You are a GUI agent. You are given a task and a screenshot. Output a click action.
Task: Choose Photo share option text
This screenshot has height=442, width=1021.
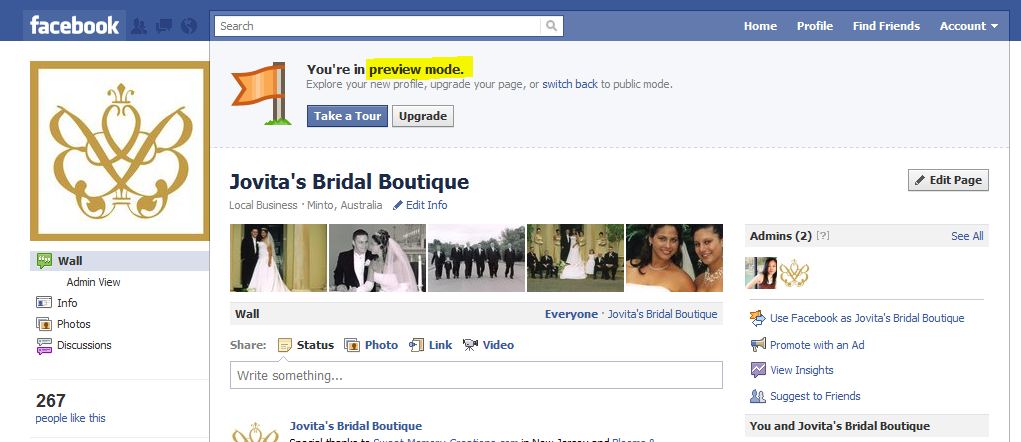pos(381,345)
